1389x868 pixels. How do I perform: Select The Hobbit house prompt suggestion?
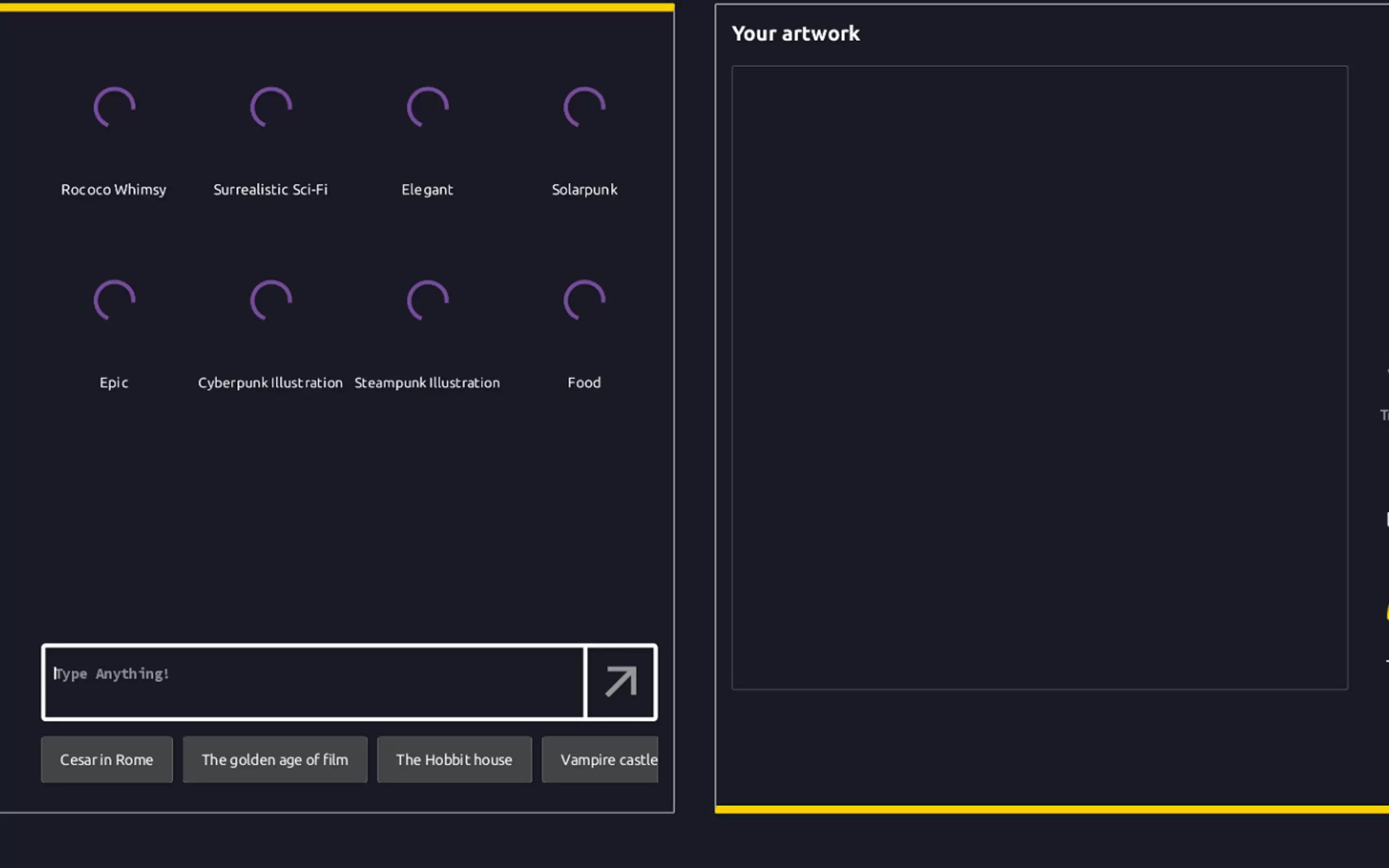coord(454,760)
